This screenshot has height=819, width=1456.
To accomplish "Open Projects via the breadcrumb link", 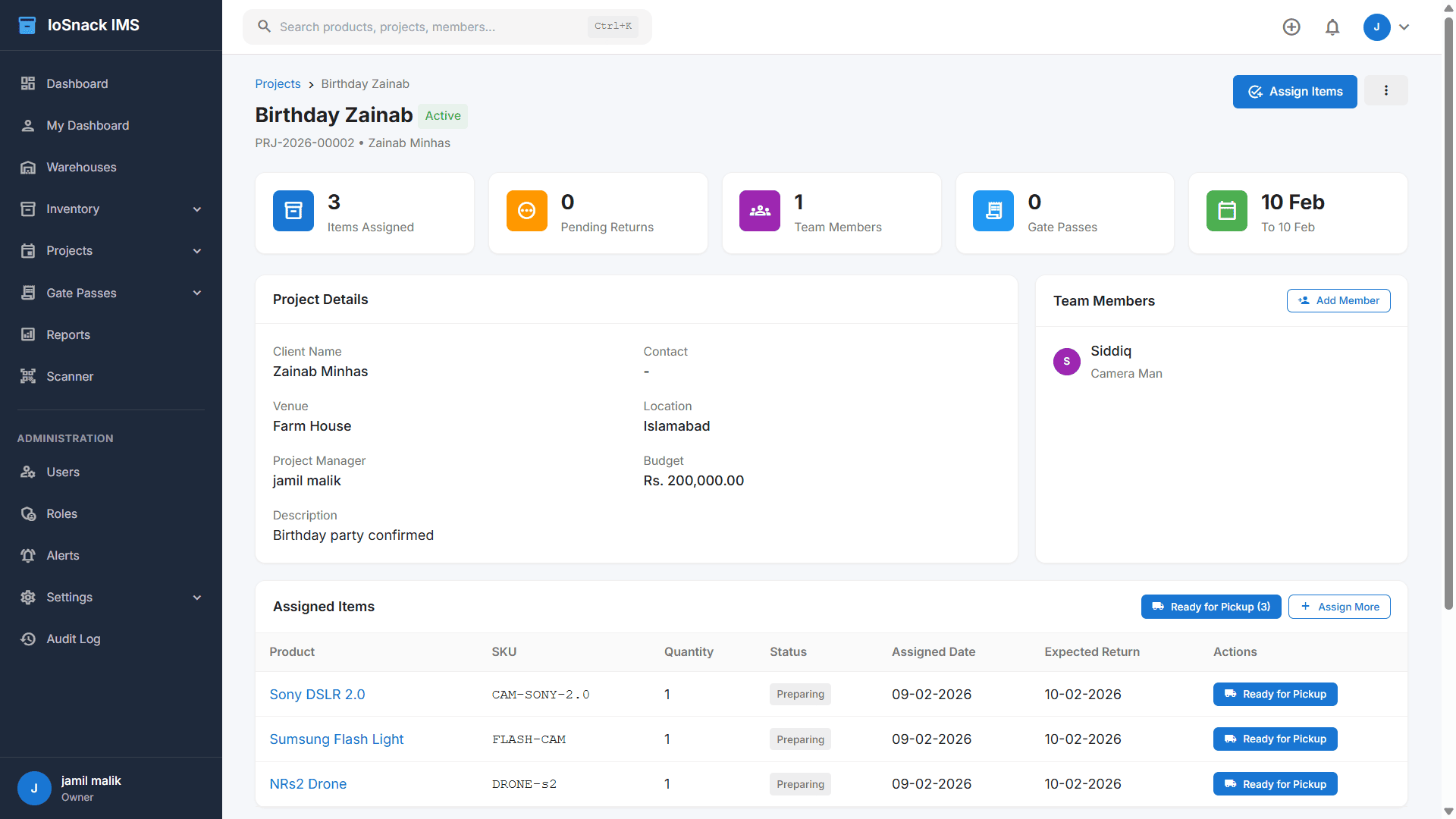I will (x=278, y=83).
